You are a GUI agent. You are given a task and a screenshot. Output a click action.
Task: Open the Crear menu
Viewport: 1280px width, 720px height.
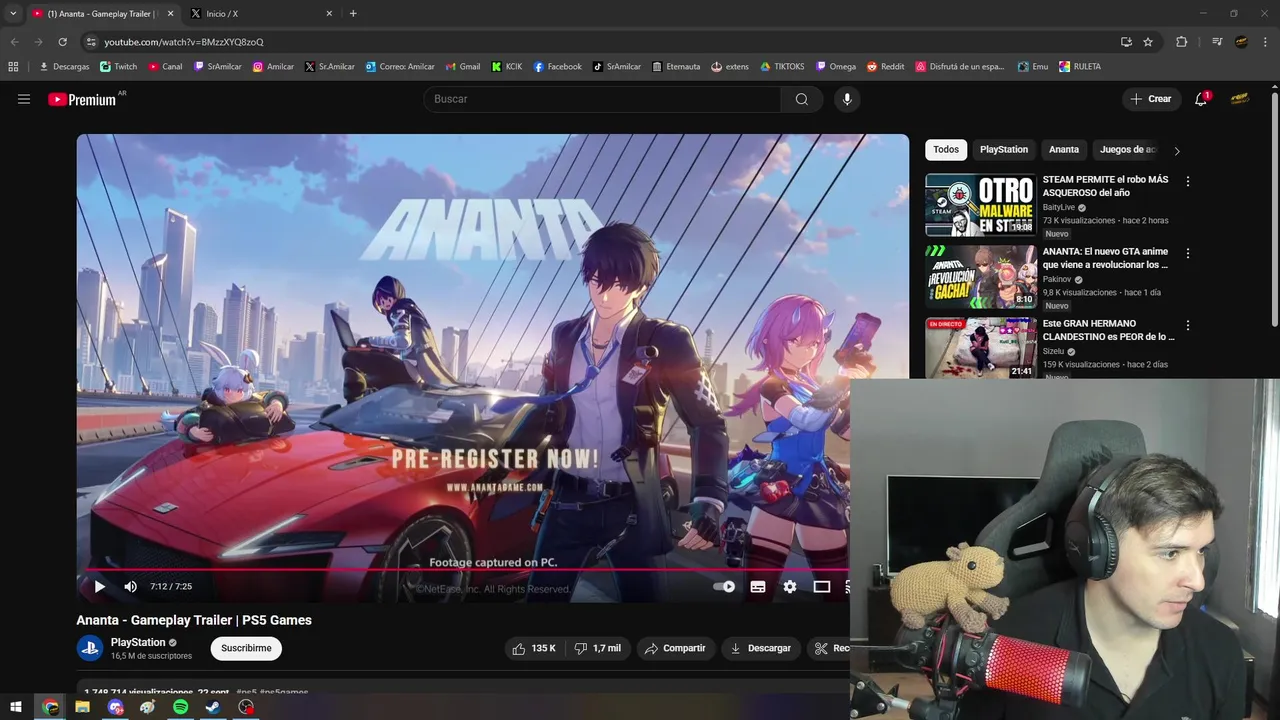[1151, 99]
